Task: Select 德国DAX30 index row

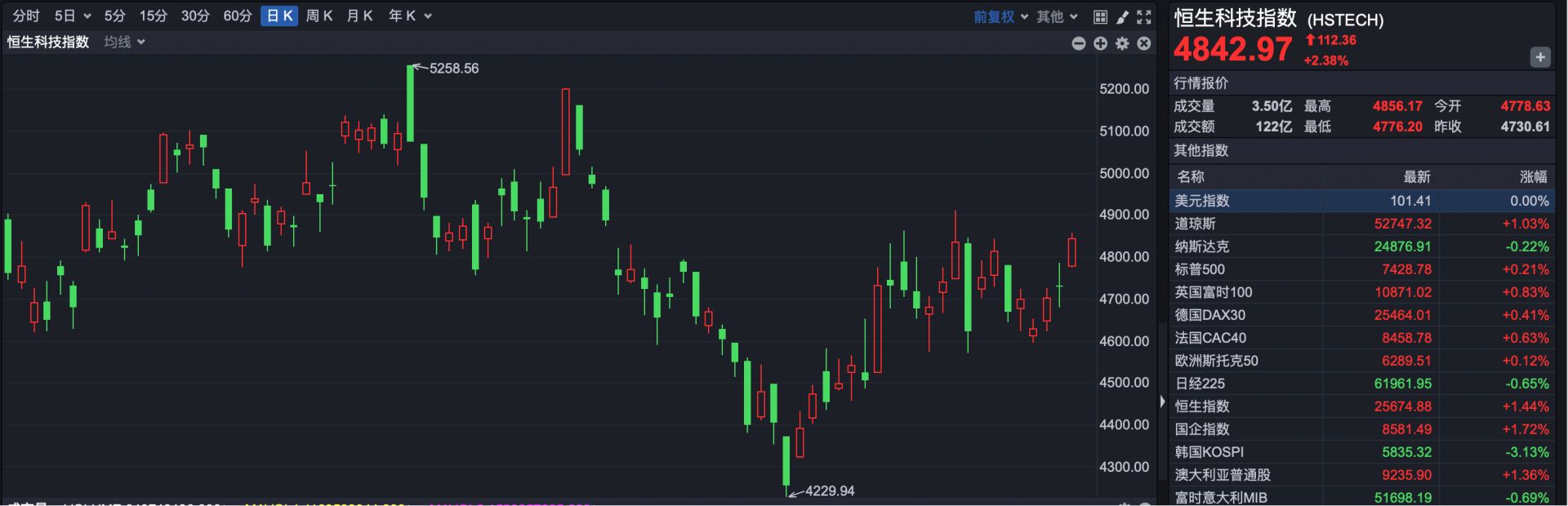Action: point(1362,315)
